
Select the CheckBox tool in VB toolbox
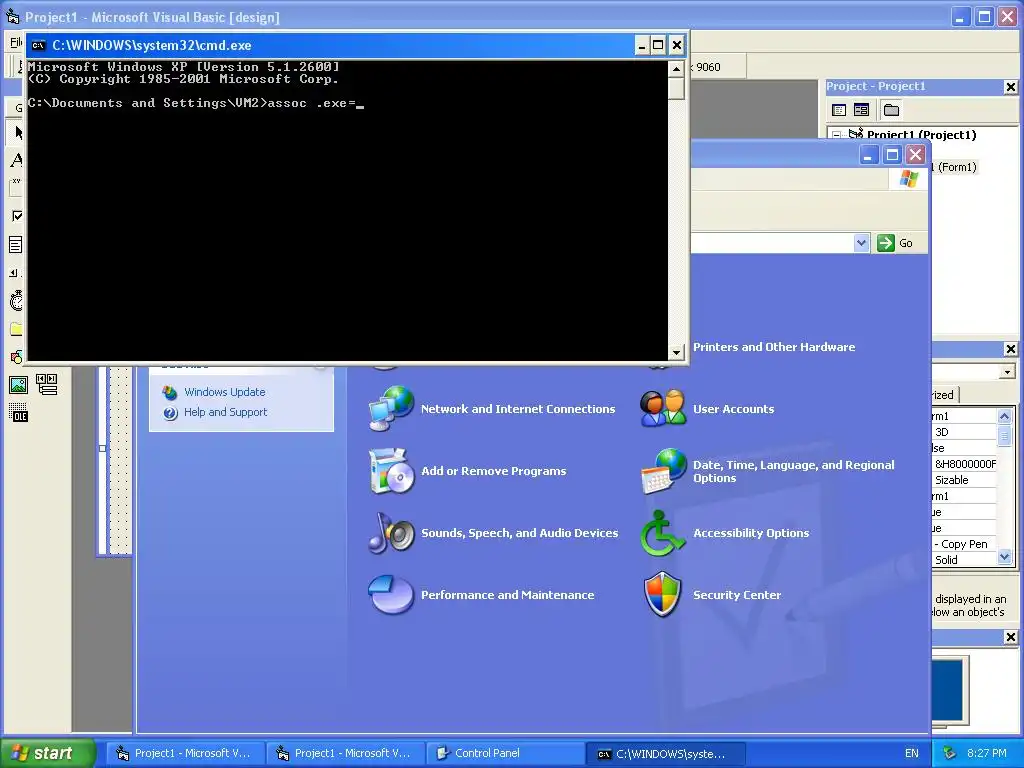[16, 216]
